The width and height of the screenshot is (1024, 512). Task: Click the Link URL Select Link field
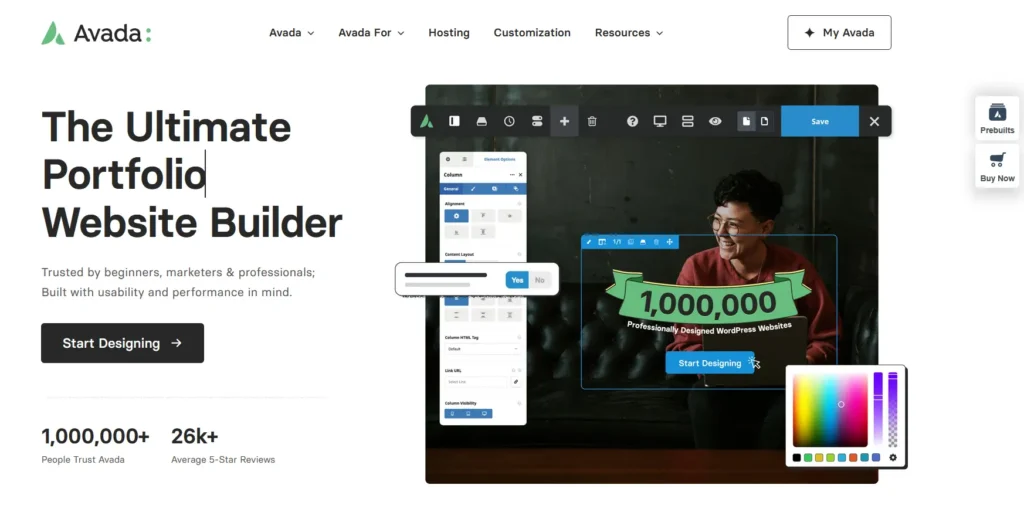click(x=476, y=381)
